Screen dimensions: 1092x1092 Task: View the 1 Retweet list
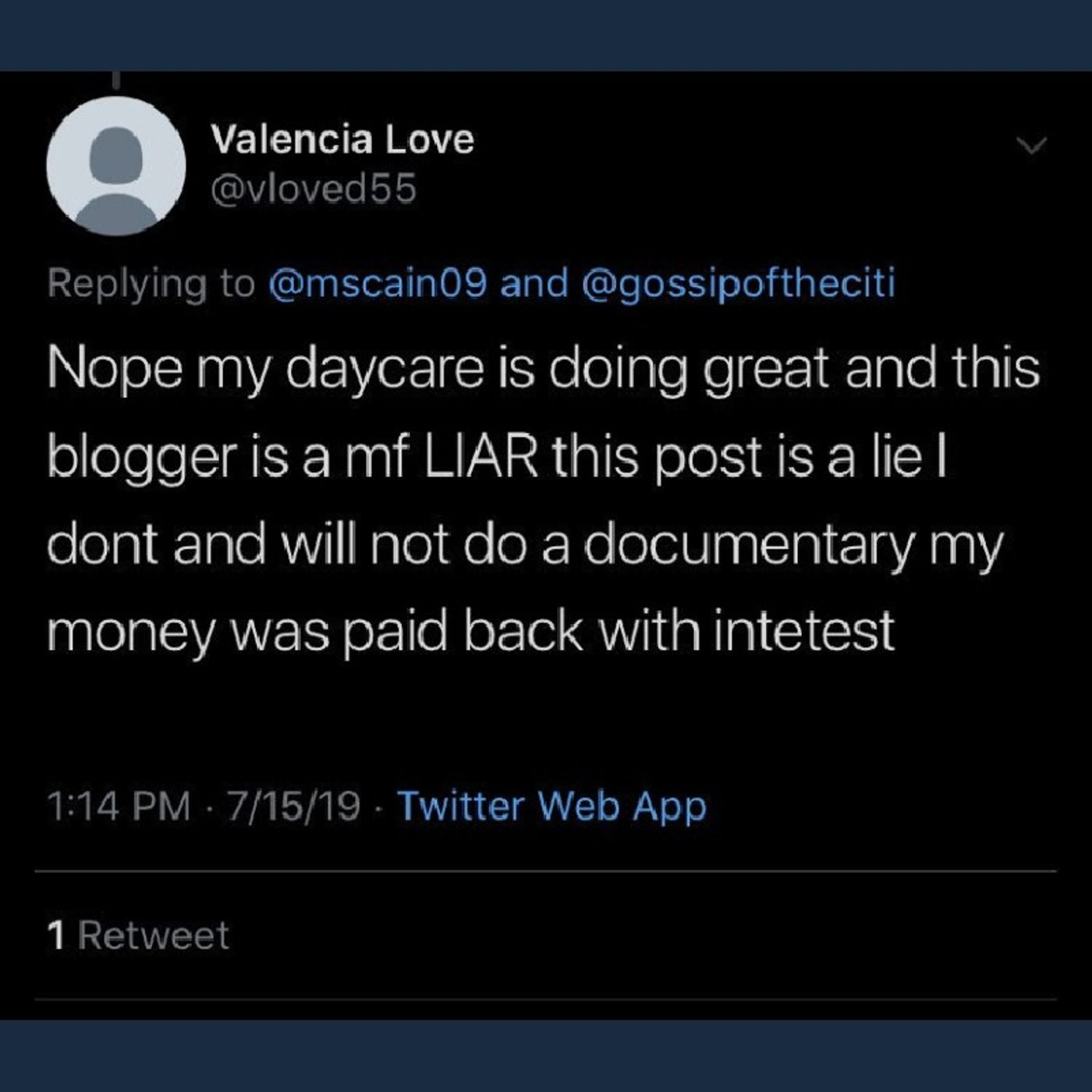click(138, 935)
